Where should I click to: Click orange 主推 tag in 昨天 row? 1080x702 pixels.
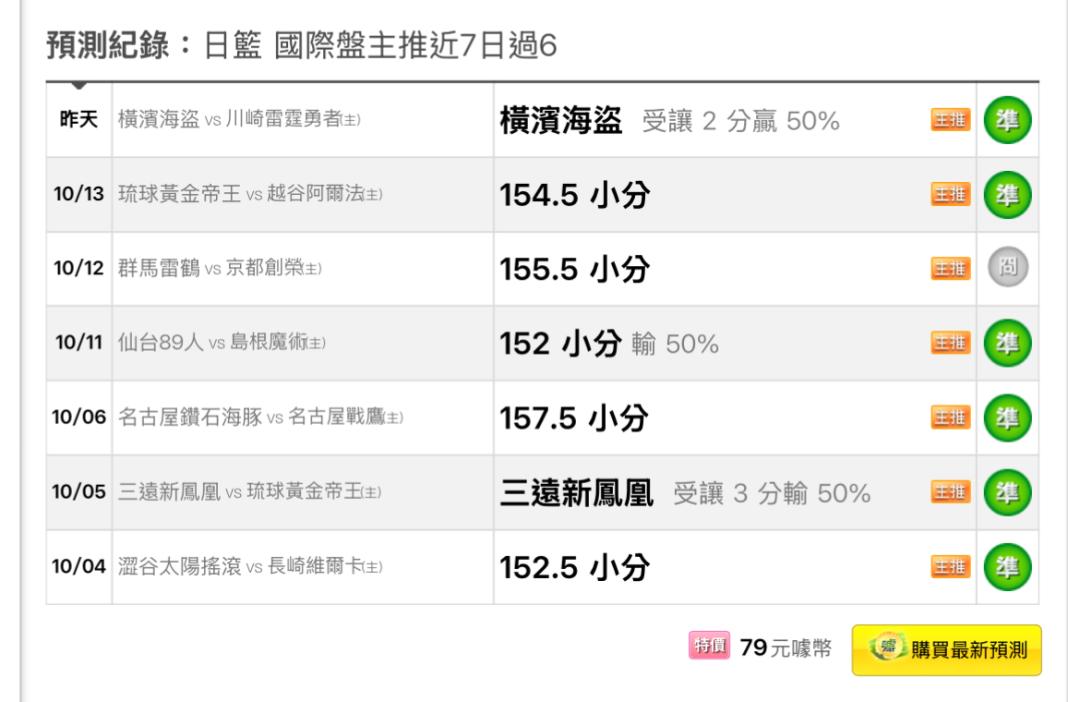click(x=951, y=120)
